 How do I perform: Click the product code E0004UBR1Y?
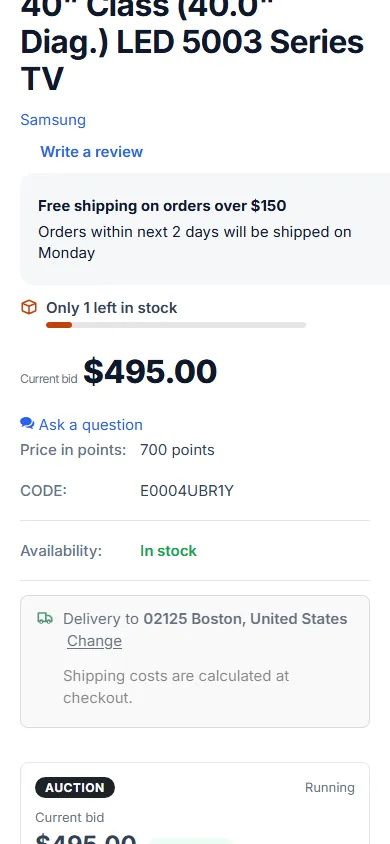tap(187, 491)
